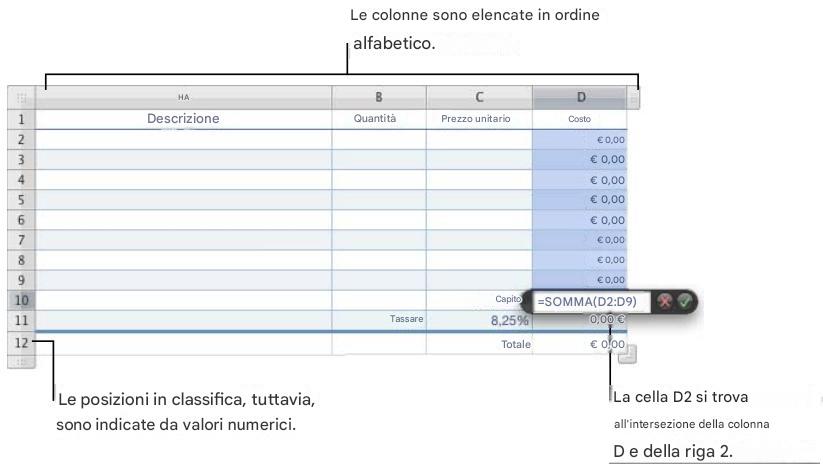Image resolution: width=823 pixels, height=464 pixels.
Task: Select row header 9
Action: pyautogui.click(x=22, y=280)
